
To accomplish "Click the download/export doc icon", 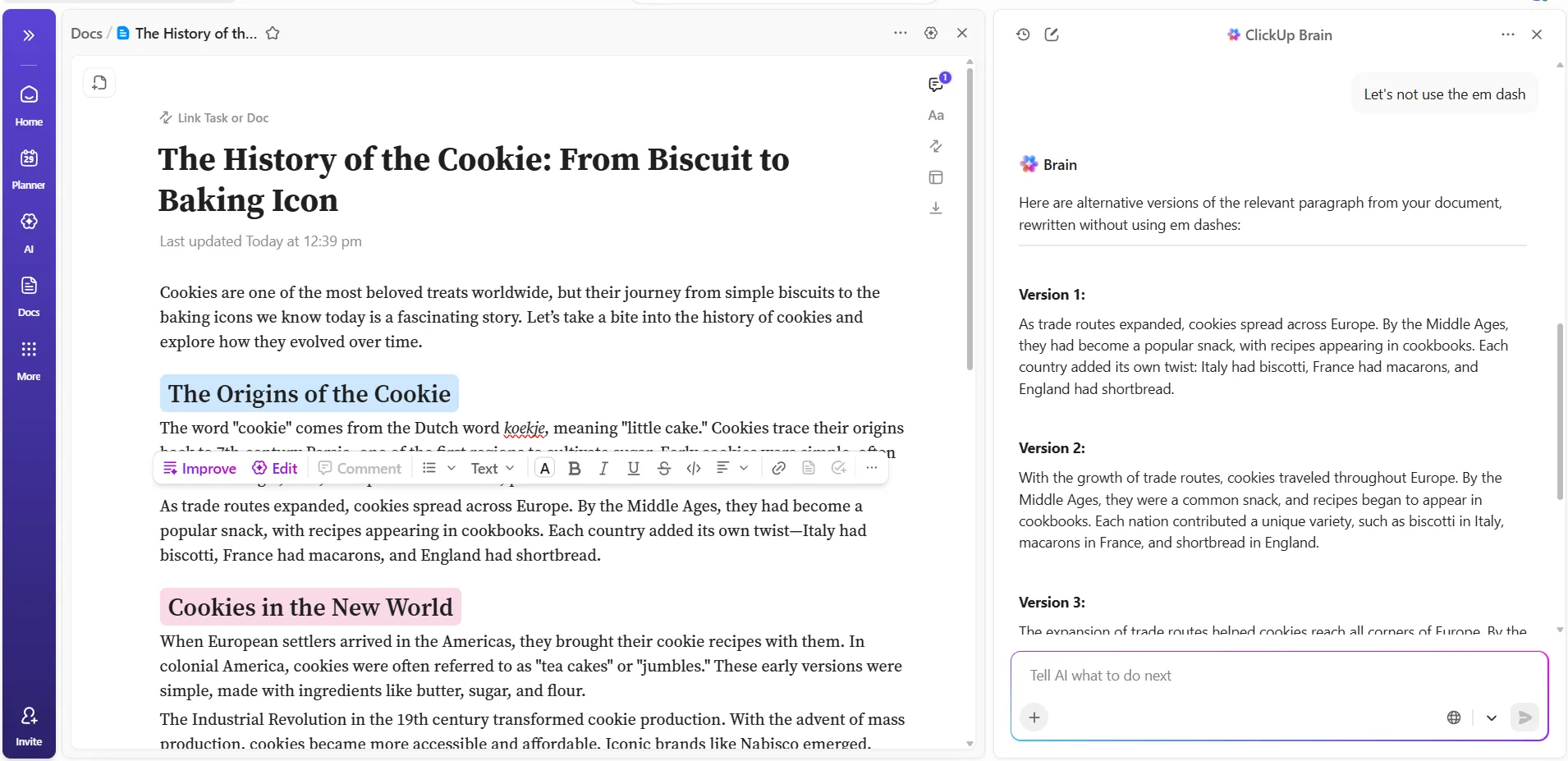I will (936, 209).
